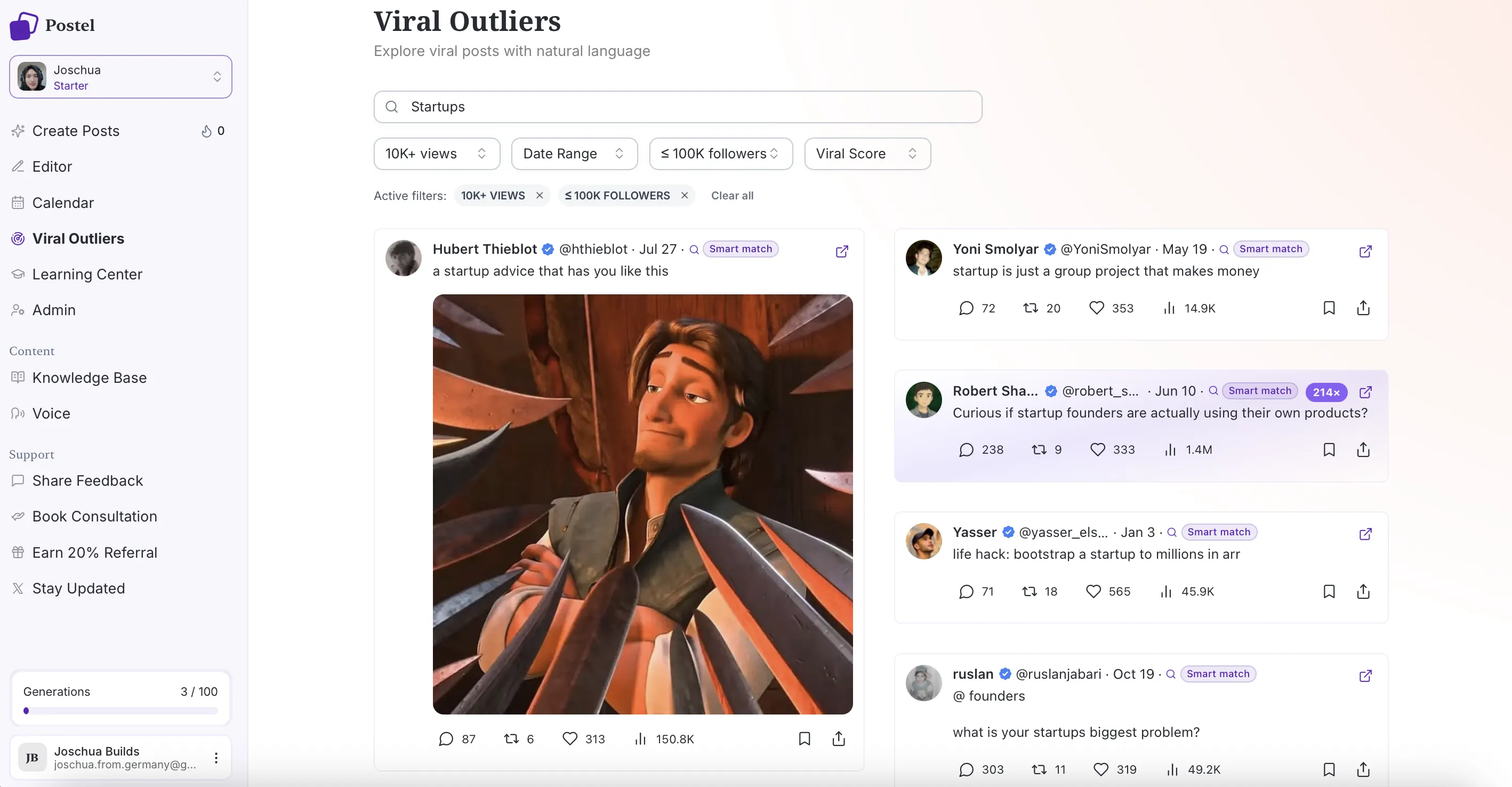Go to the Learning Center
The image size is (1512, 787).
coord(87,274)
